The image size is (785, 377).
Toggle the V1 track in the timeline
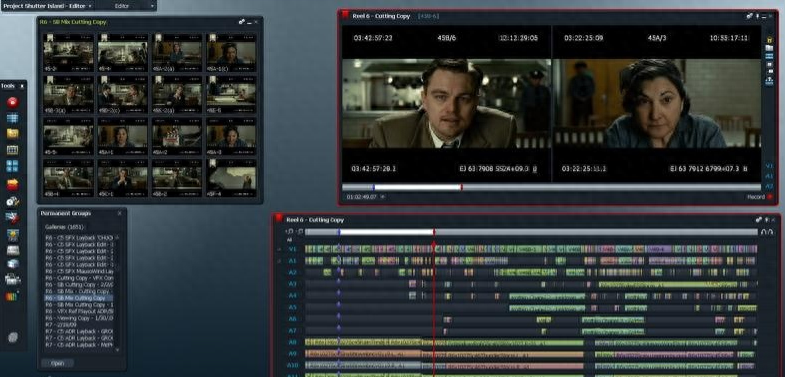(x=293, y=249)
